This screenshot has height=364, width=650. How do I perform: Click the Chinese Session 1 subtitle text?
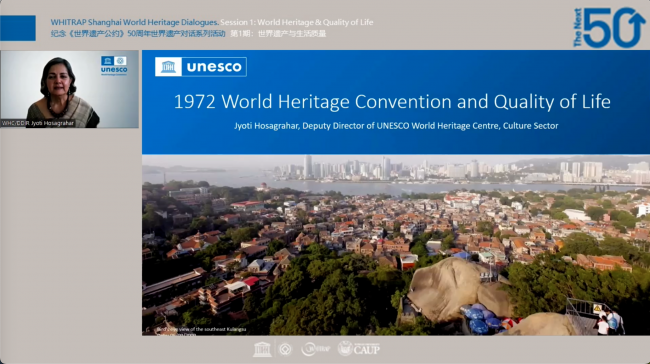pyautogui.click(x=278, y=34)
